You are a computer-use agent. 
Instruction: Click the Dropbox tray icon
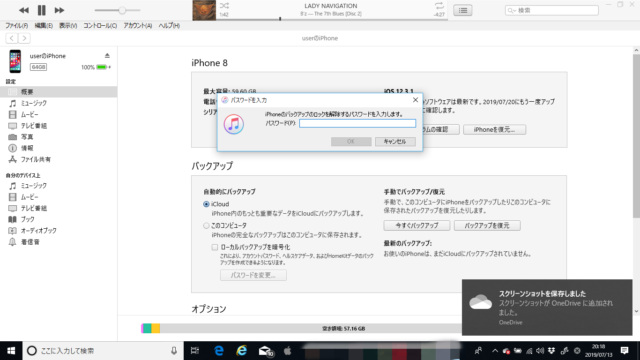click(x=551, y=351)
